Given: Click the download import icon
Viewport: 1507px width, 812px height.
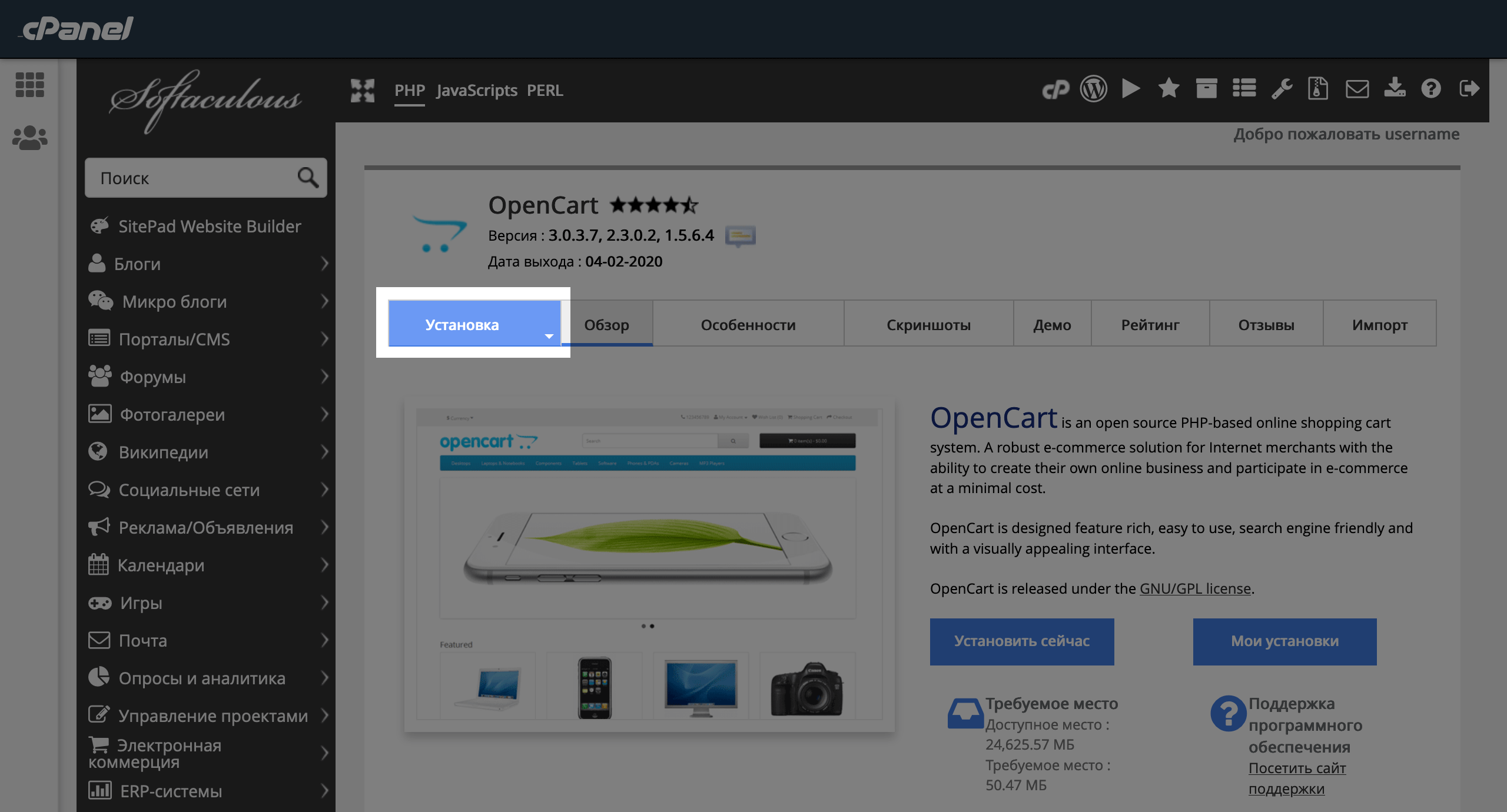Looking at the screenshot, I should [1395, 88].
